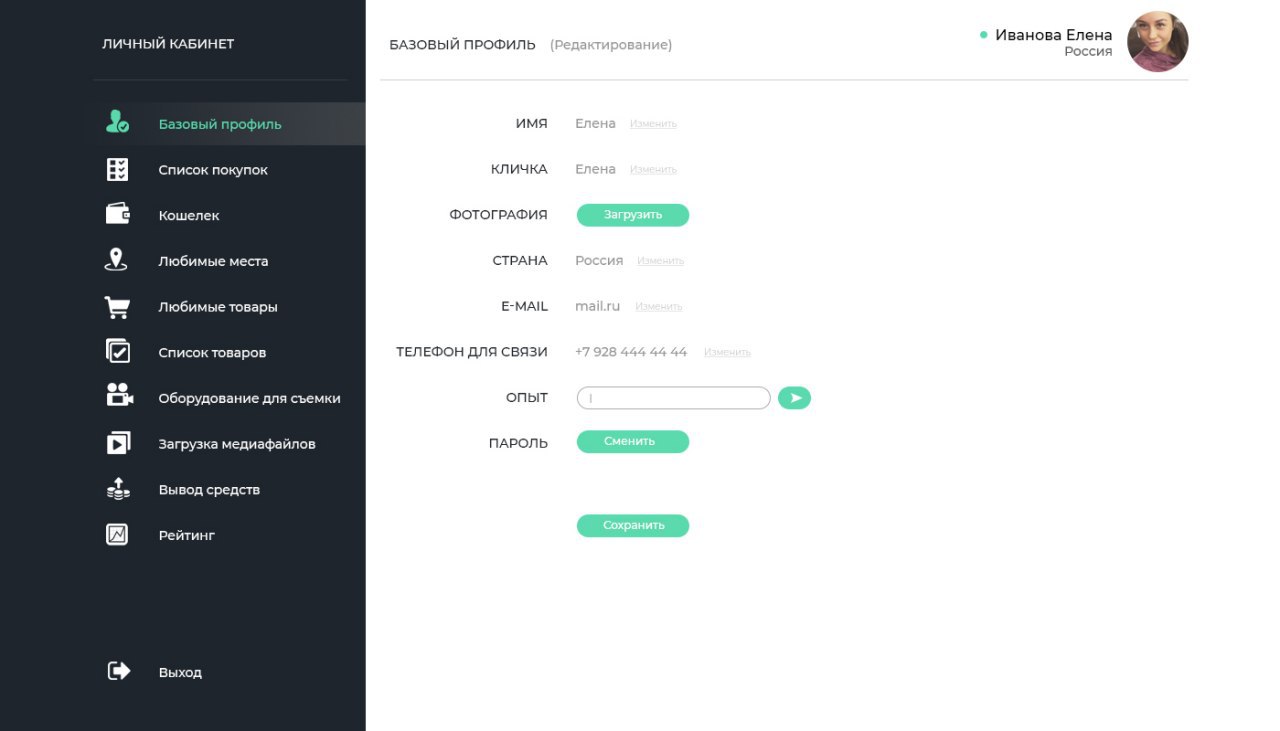Click Изменить link next to E-MAIL
Image resolution: width=1280 pixels, height=731 pixels.
(658, 307)
